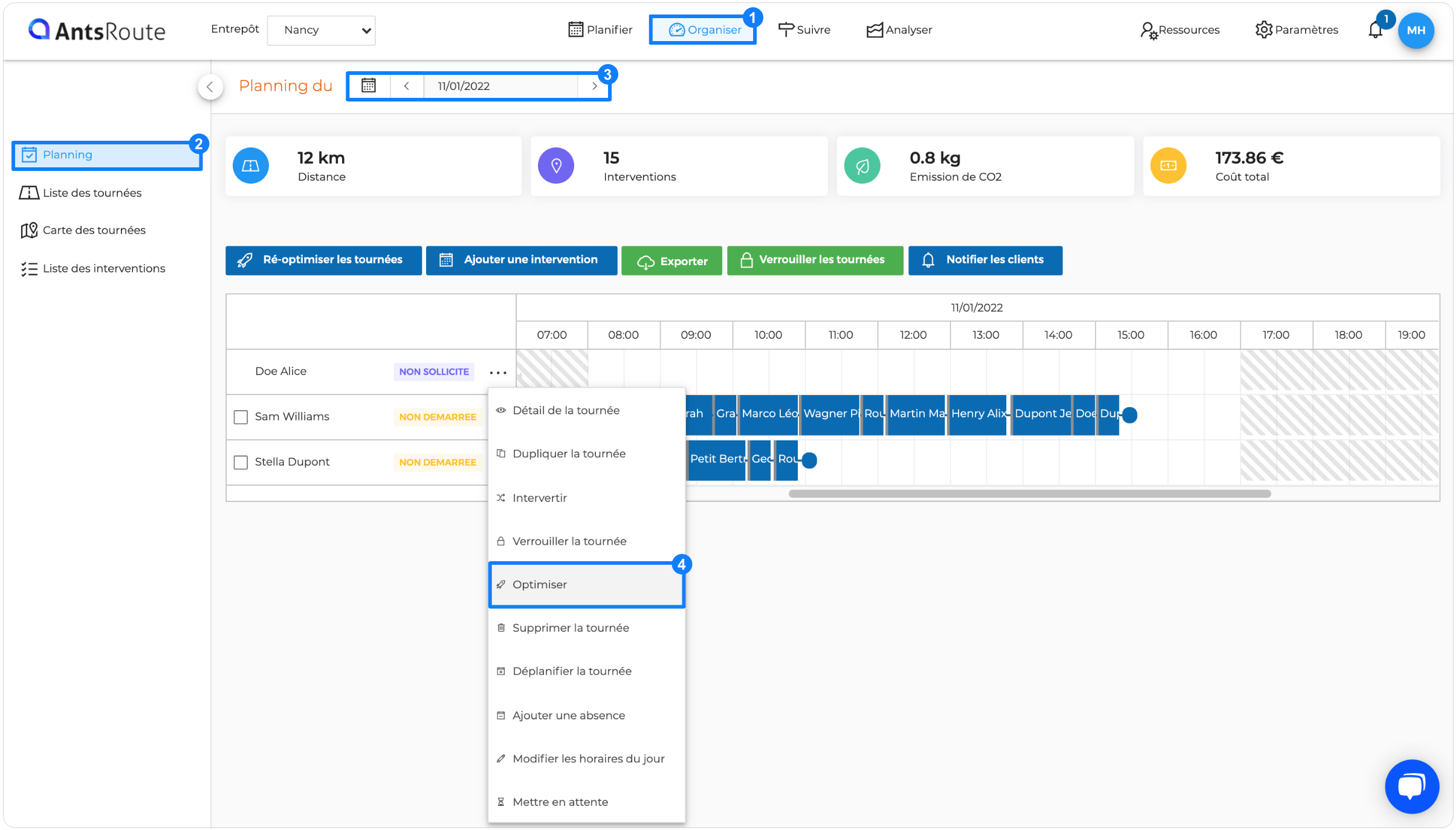Click the Stella Dupont driver name
The height and width of the screenshot is (830, 1456).
(x=292, y=462)
